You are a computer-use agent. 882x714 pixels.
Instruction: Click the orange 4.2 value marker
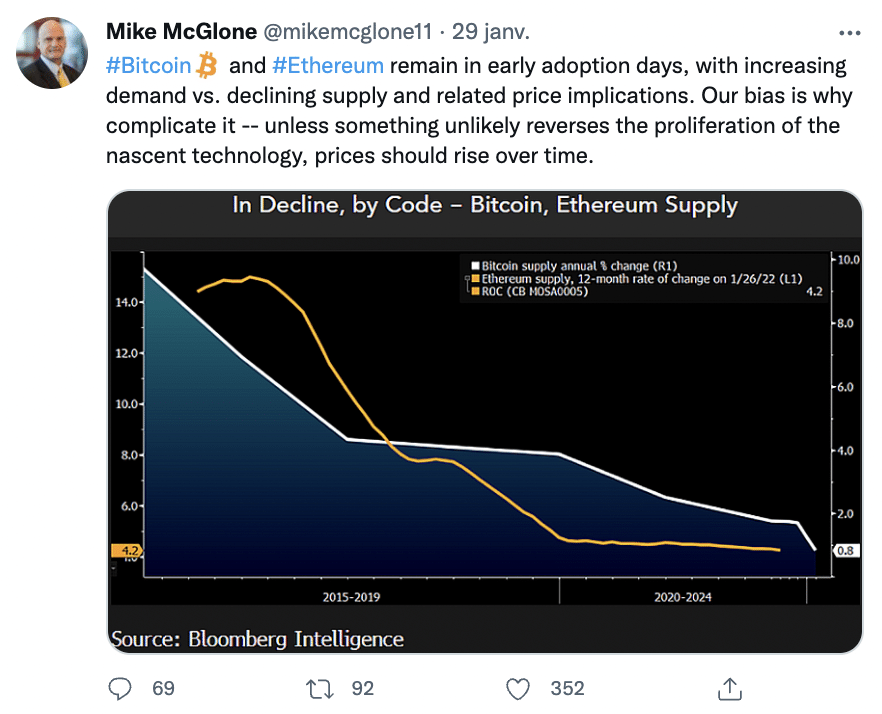(127, 550)
